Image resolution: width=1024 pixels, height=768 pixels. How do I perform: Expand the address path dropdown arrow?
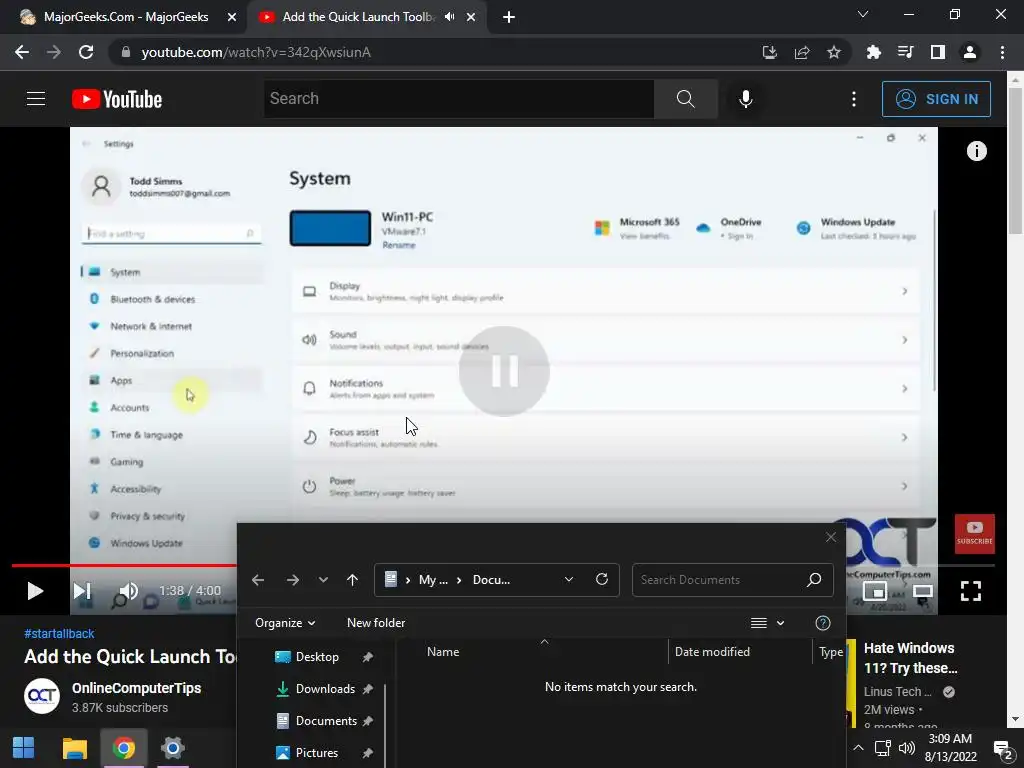(569, 580)
